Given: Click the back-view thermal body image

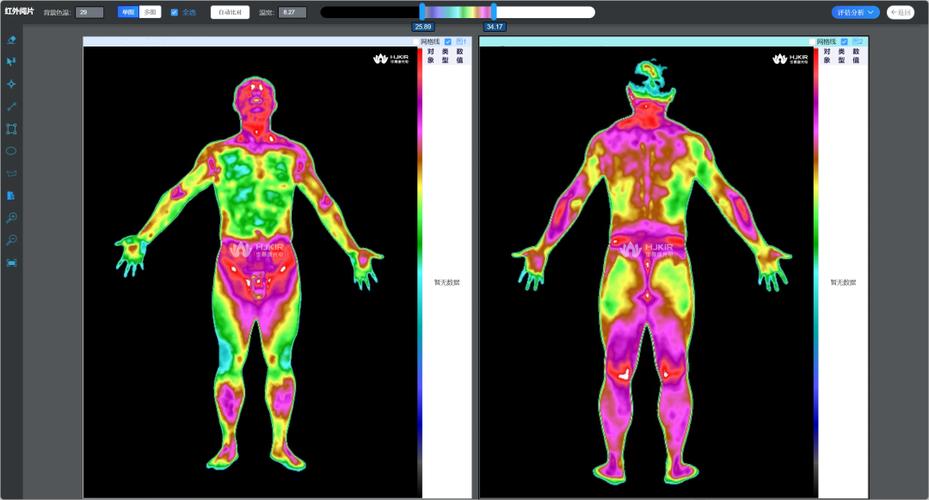Looking at the screenshot, I should click(648, 273).
